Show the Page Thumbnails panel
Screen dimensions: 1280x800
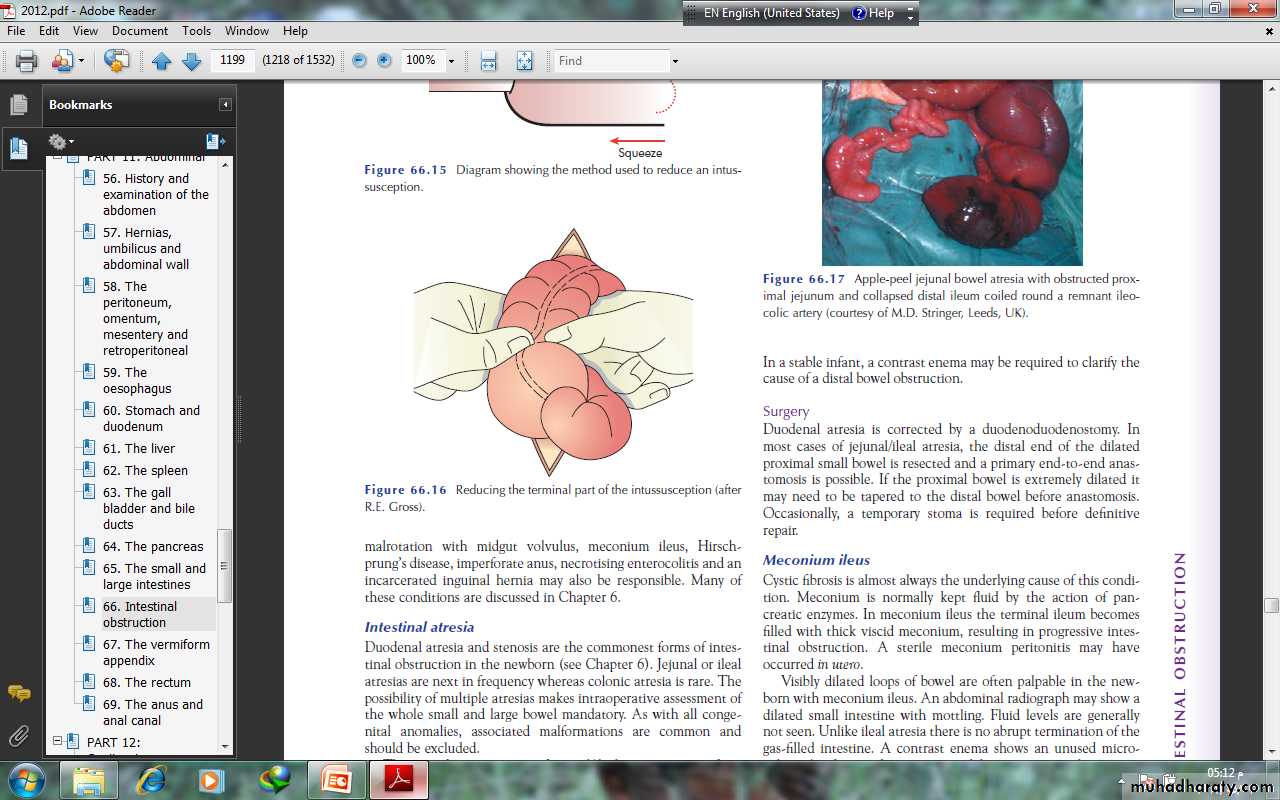point(18,104)
